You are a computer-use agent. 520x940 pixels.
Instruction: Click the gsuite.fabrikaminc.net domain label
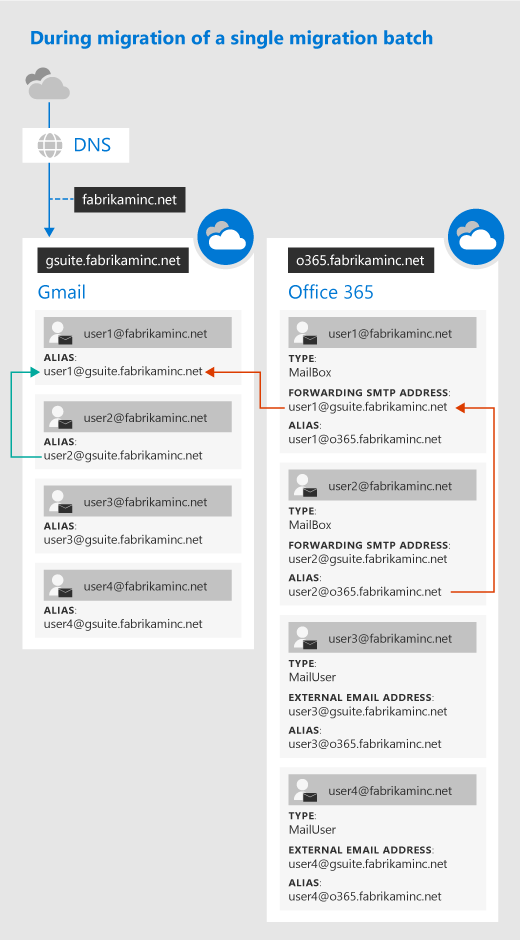[x=113, y=260]
